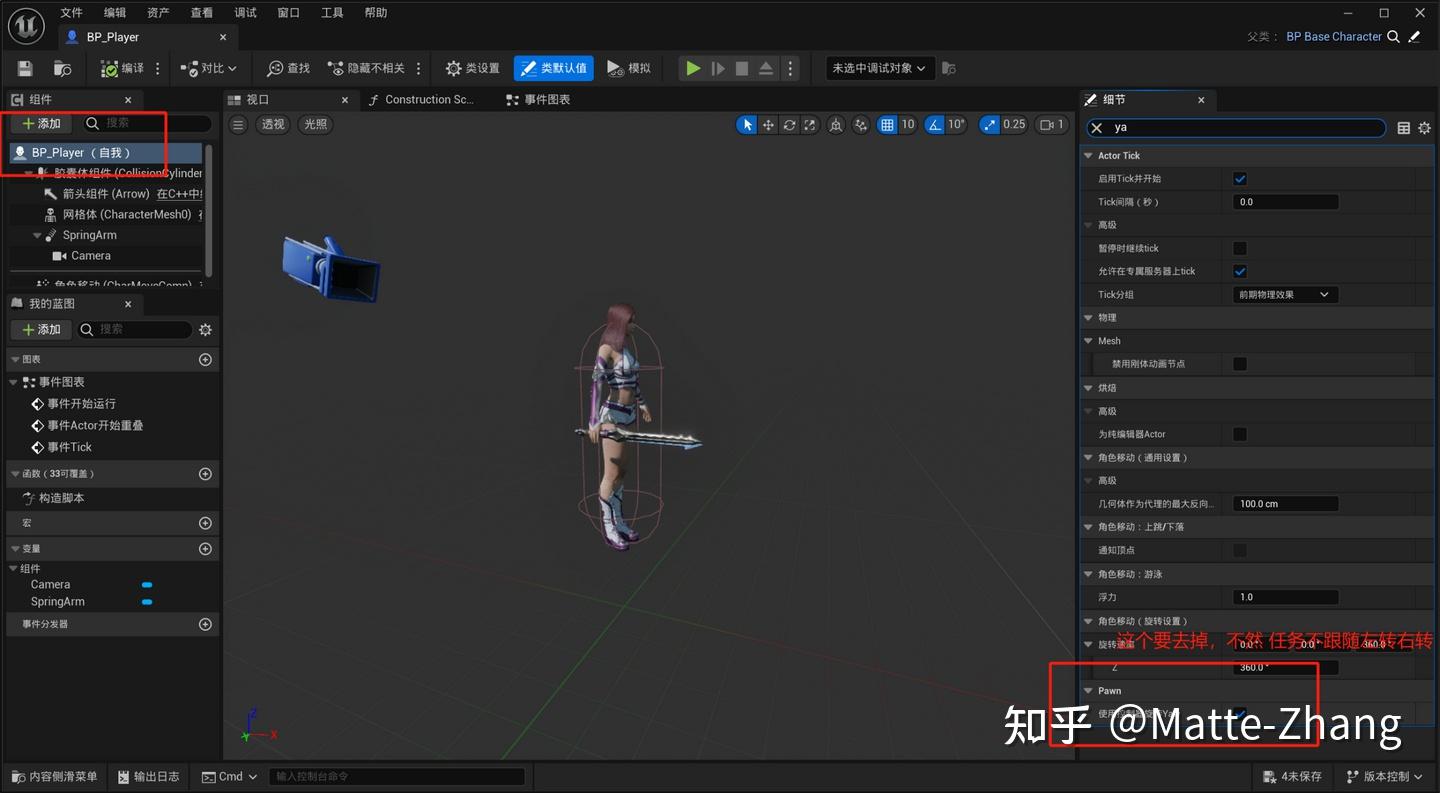Select the viewport Scale tool
Image resolution: width=1440 pixels, height=793 pixels.
(x=810, y=125)
